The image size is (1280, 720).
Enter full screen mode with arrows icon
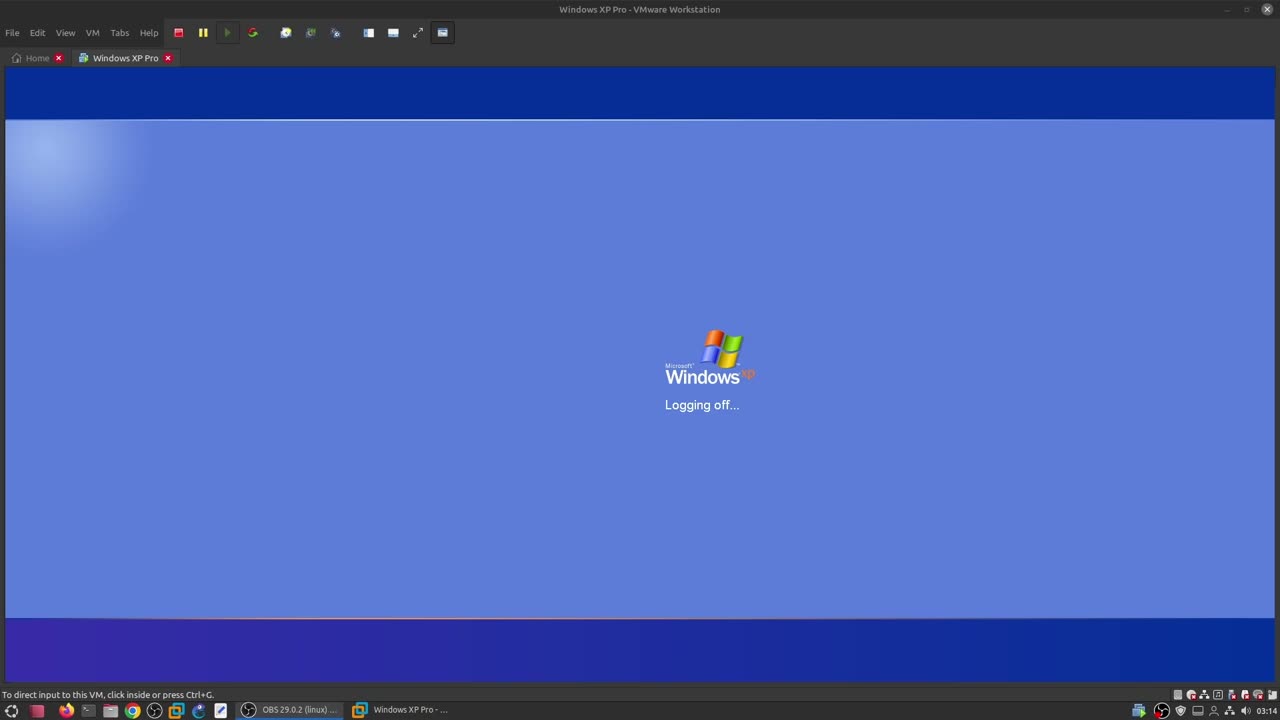[x=418, y=33]
